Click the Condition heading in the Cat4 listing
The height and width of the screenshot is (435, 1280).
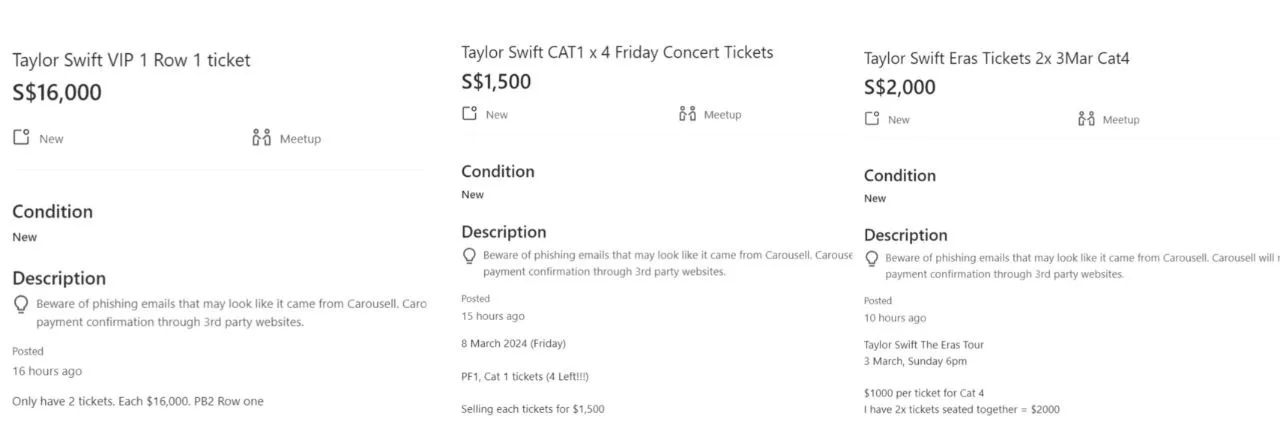[x=899, y=175]
